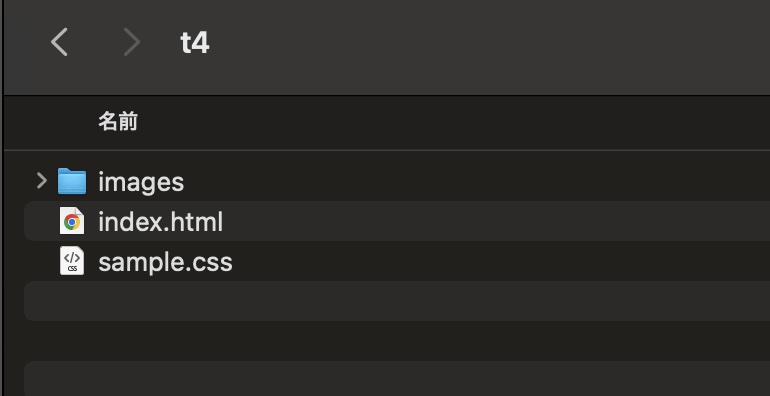Select the sample.css file name
The image size is (770, 396).
(165, 262)
